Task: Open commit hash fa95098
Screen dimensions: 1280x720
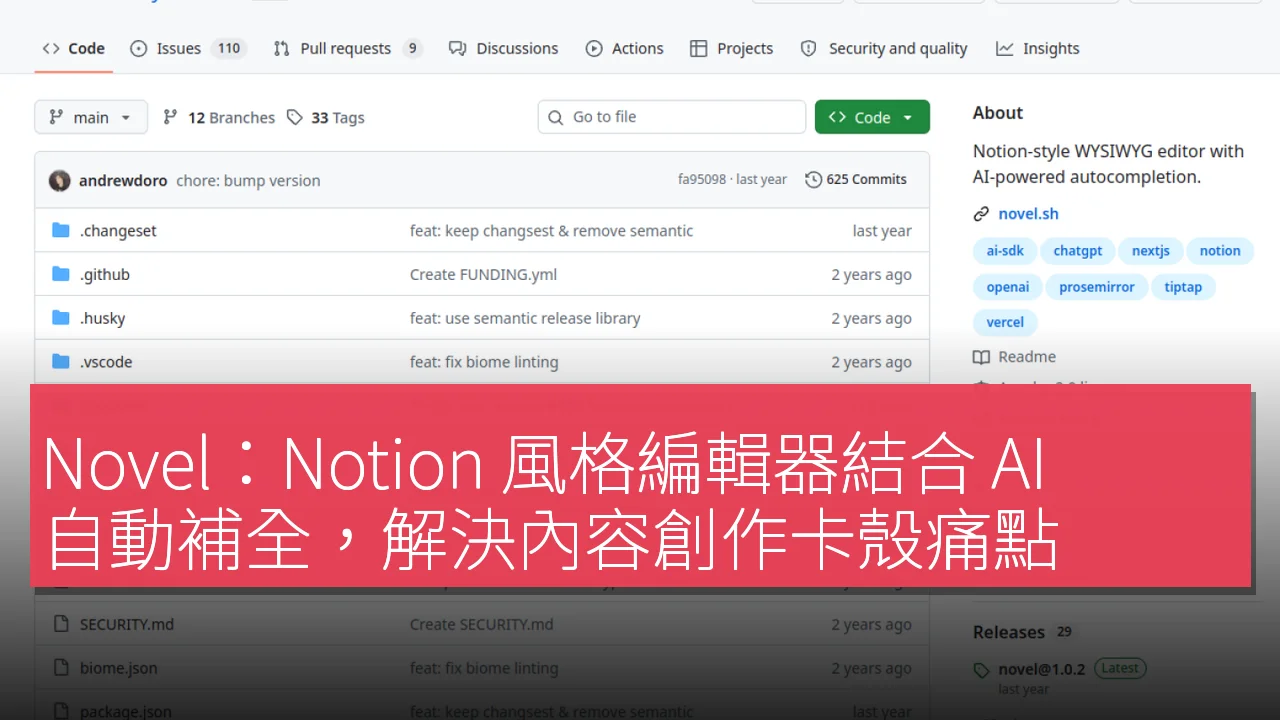Action: coord(702,180)
